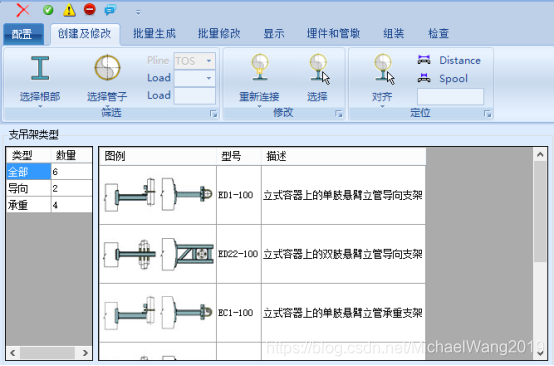Open the 定位 group dialog launcher

point(488,113)
